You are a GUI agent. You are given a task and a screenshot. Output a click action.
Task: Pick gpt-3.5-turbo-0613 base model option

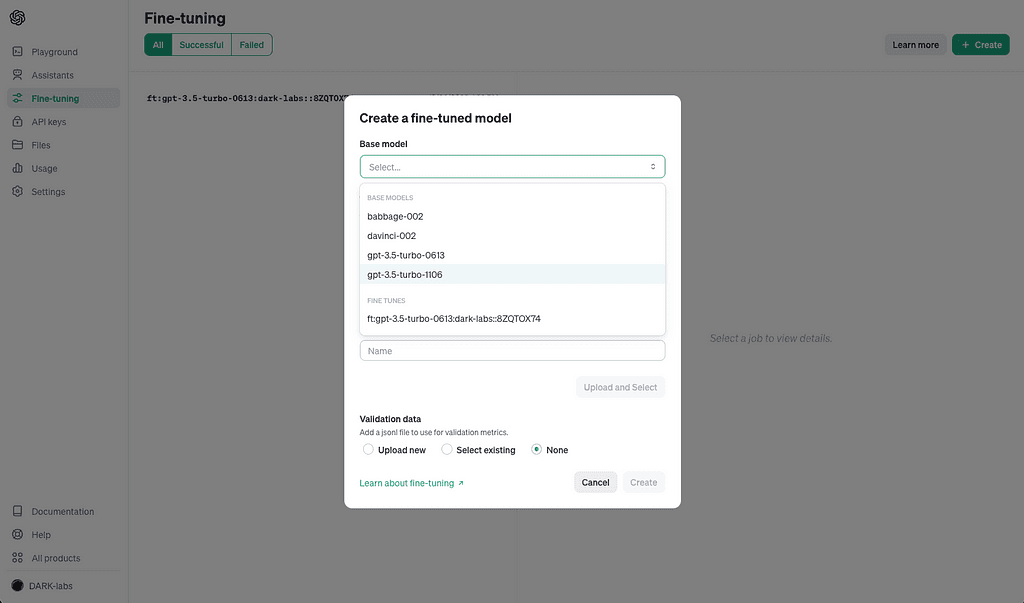pos(512,255)
